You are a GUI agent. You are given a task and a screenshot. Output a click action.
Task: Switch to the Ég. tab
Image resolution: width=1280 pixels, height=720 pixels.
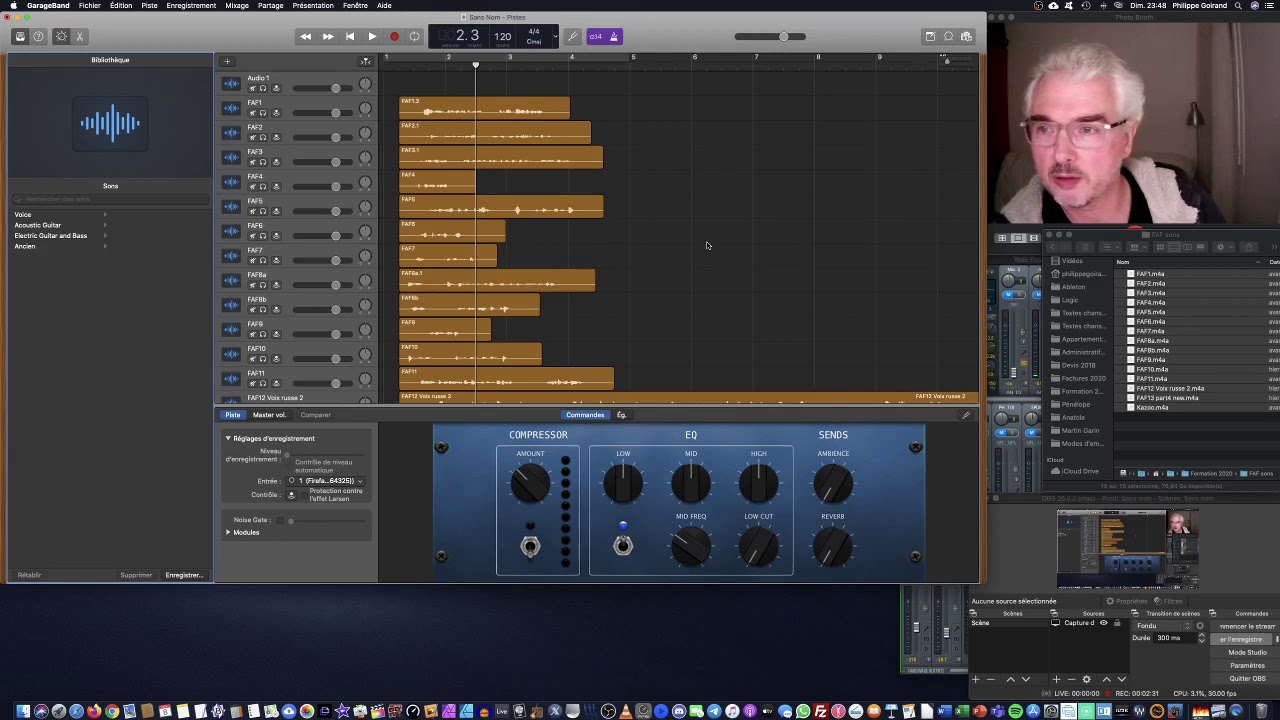pyautogui.click(x=621, y=415)
